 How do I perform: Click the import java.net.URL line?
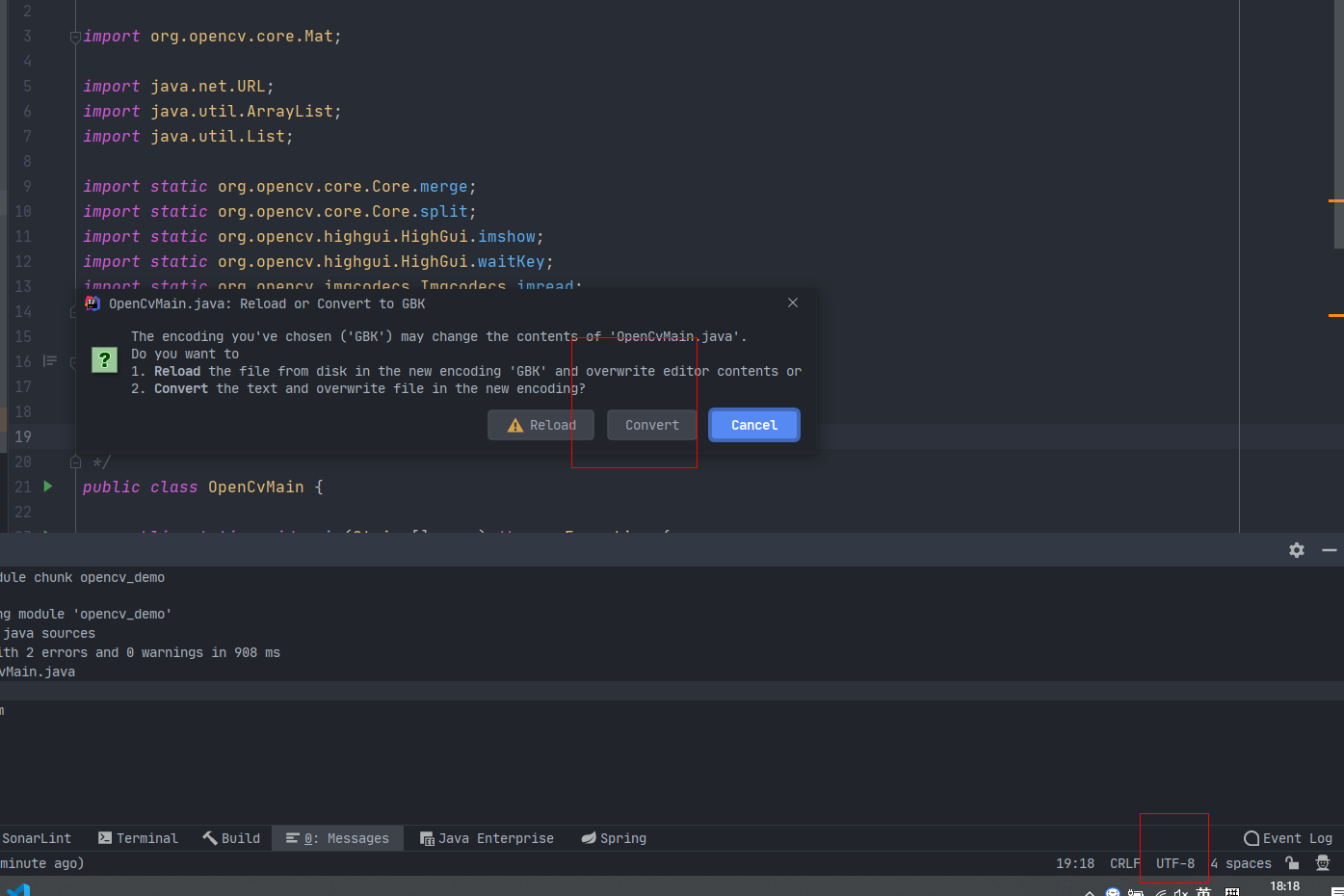click(x=178, y=86)
